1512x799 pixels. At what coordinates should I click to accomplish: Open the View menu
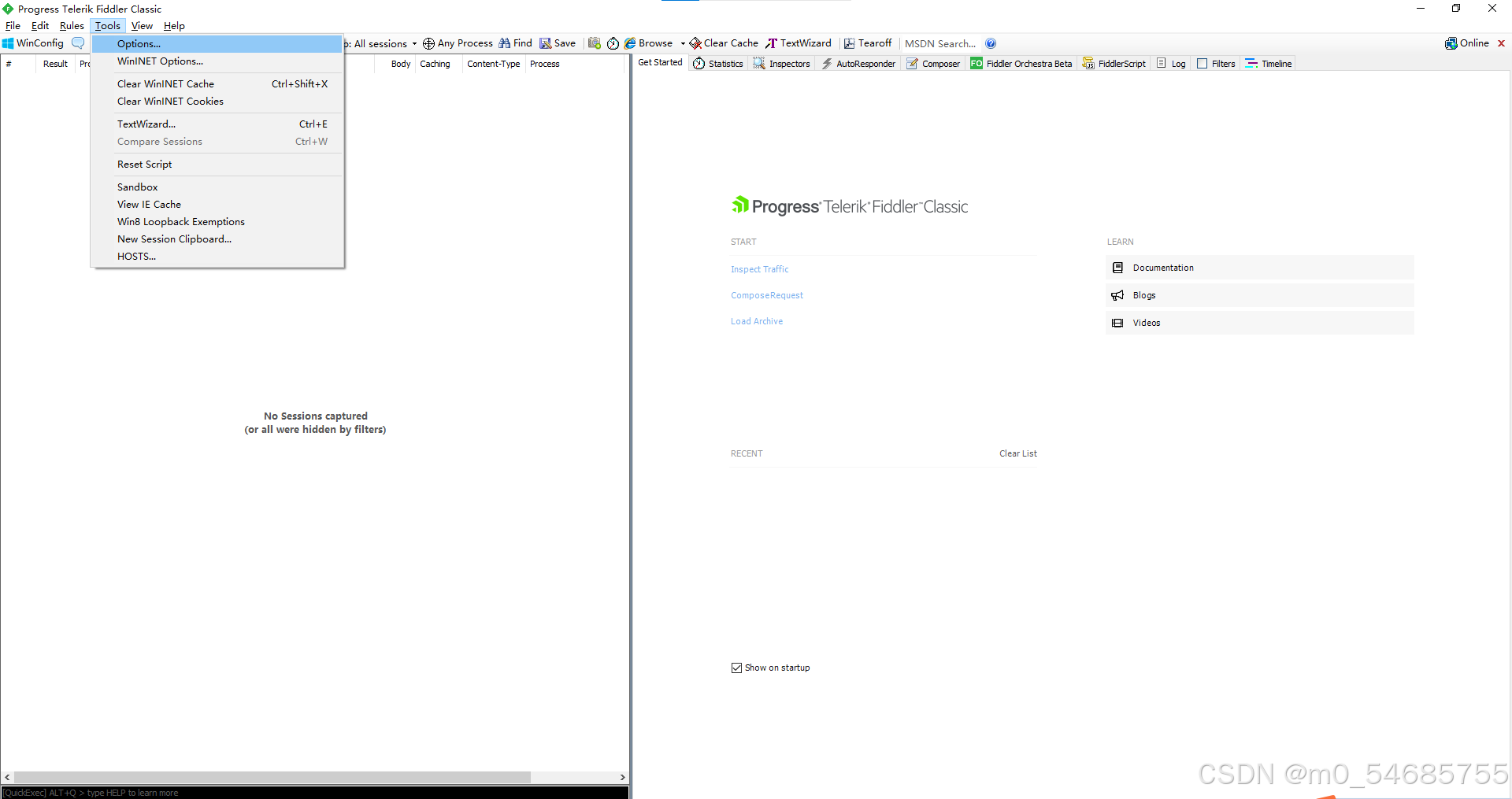click(x=142, y=26)
